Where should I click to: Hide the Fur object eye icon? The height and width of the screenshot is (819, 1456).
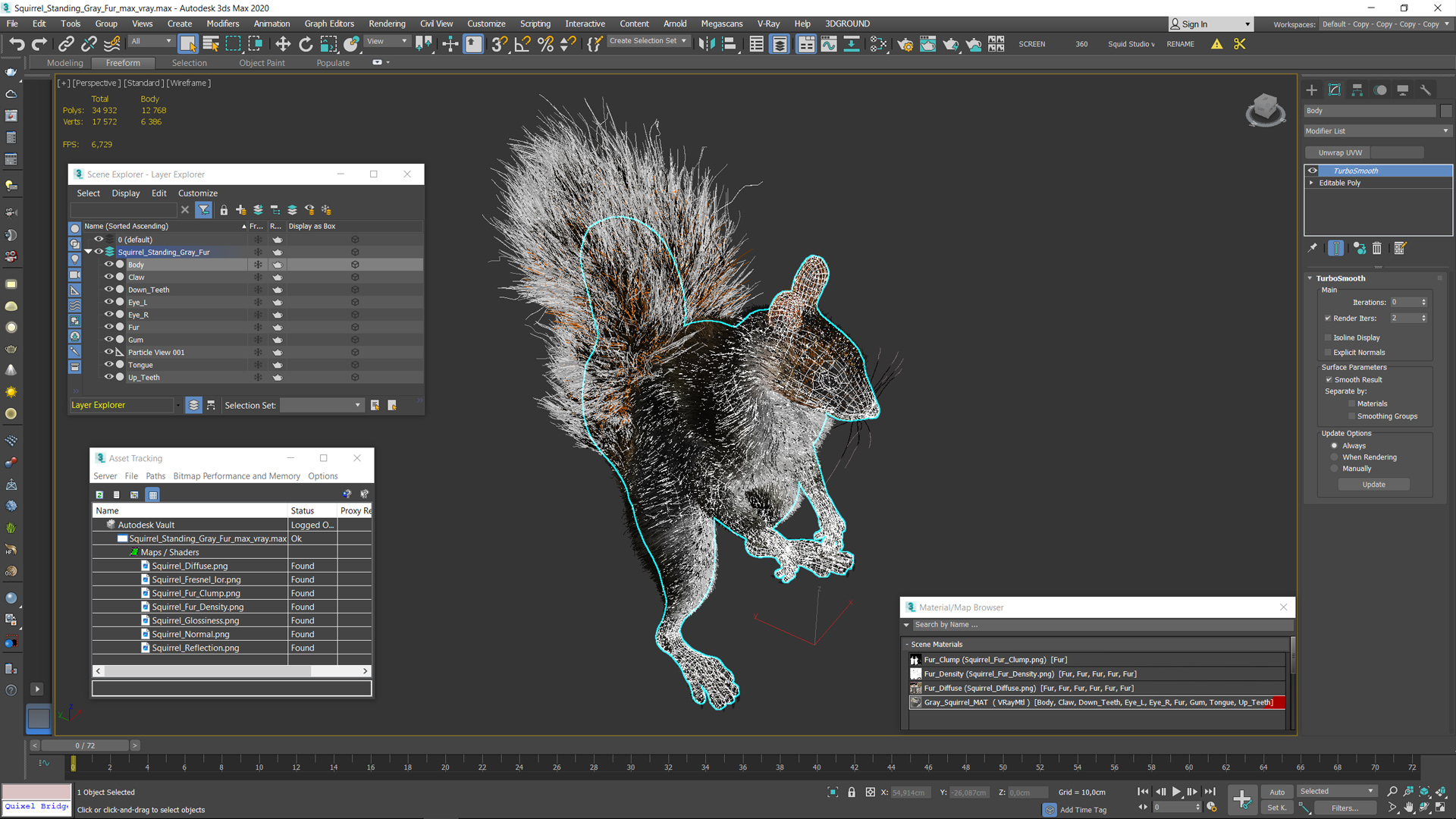point(108,327)
